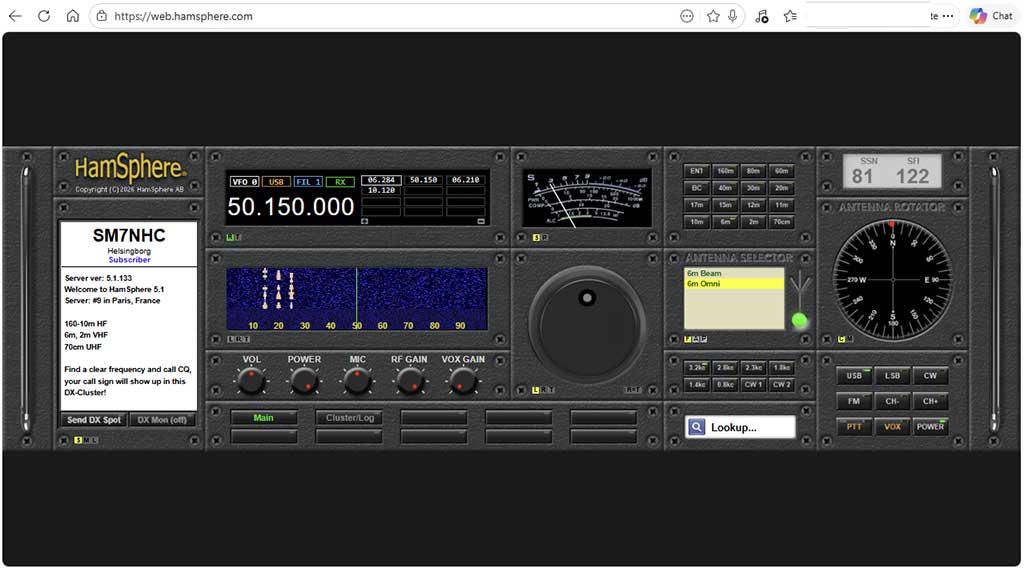Viewport: 1024px width, 568px height.
Task: Click the BC band button
Action: point(697,188)
